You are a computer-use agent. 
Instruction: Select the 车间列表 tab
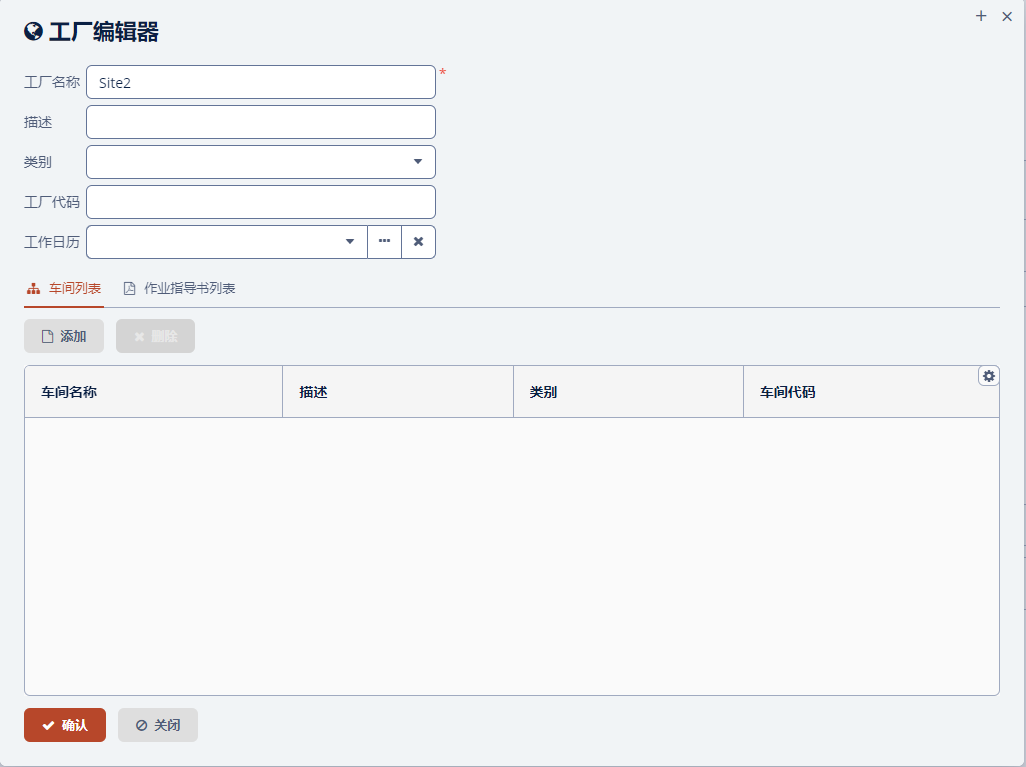pos(74,289)
